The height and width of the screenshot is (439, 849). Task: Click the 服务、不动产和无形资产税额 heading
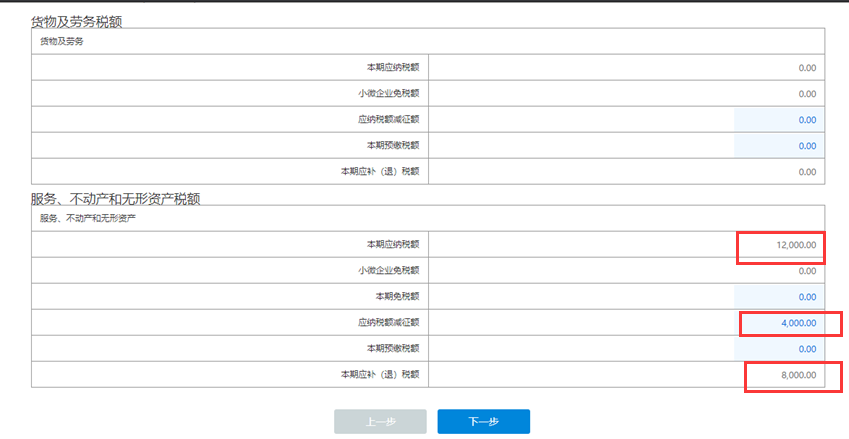click(115, 199)
